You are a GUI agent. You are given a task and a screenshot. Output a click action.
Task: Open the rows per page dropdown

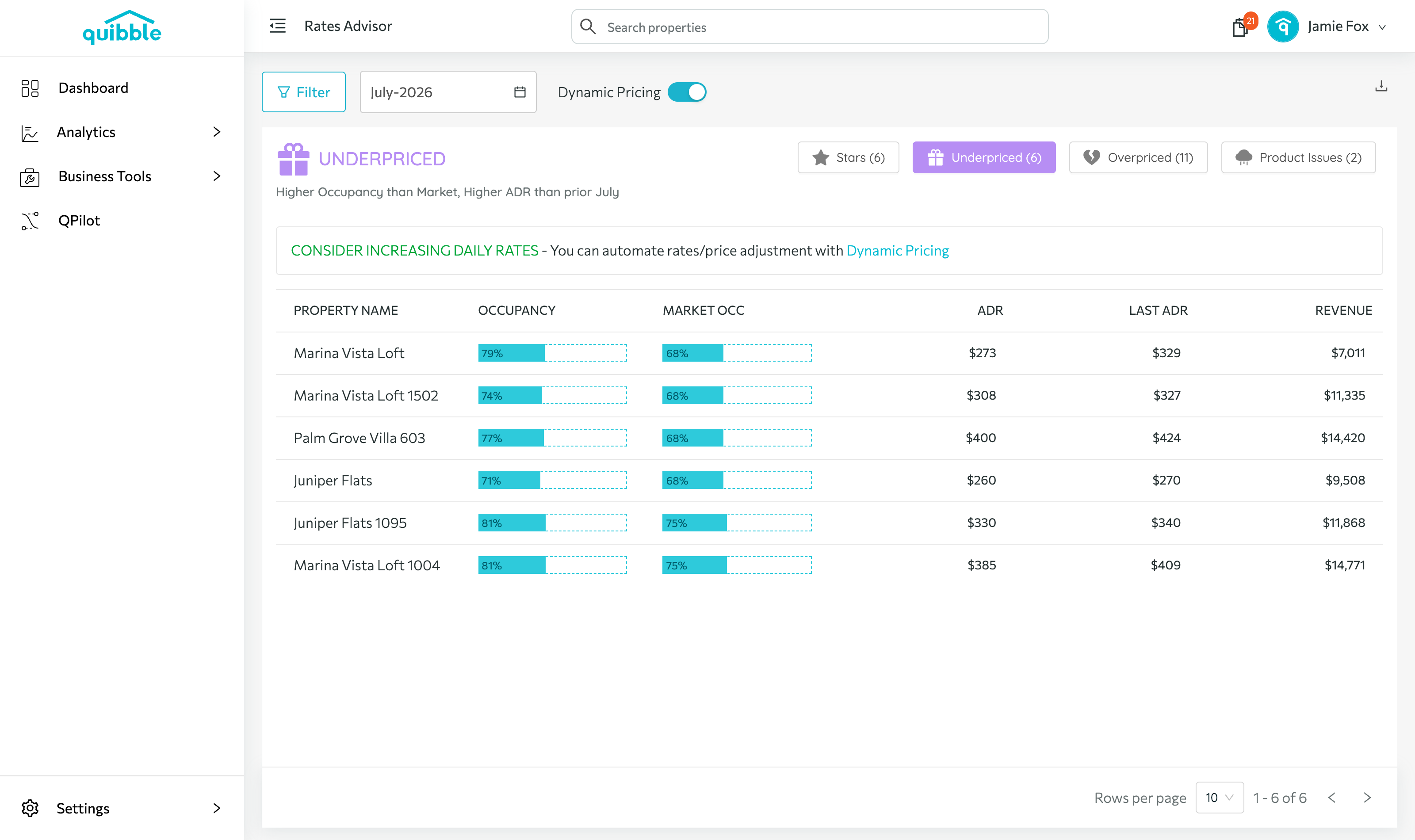(x=1219, y=798)
